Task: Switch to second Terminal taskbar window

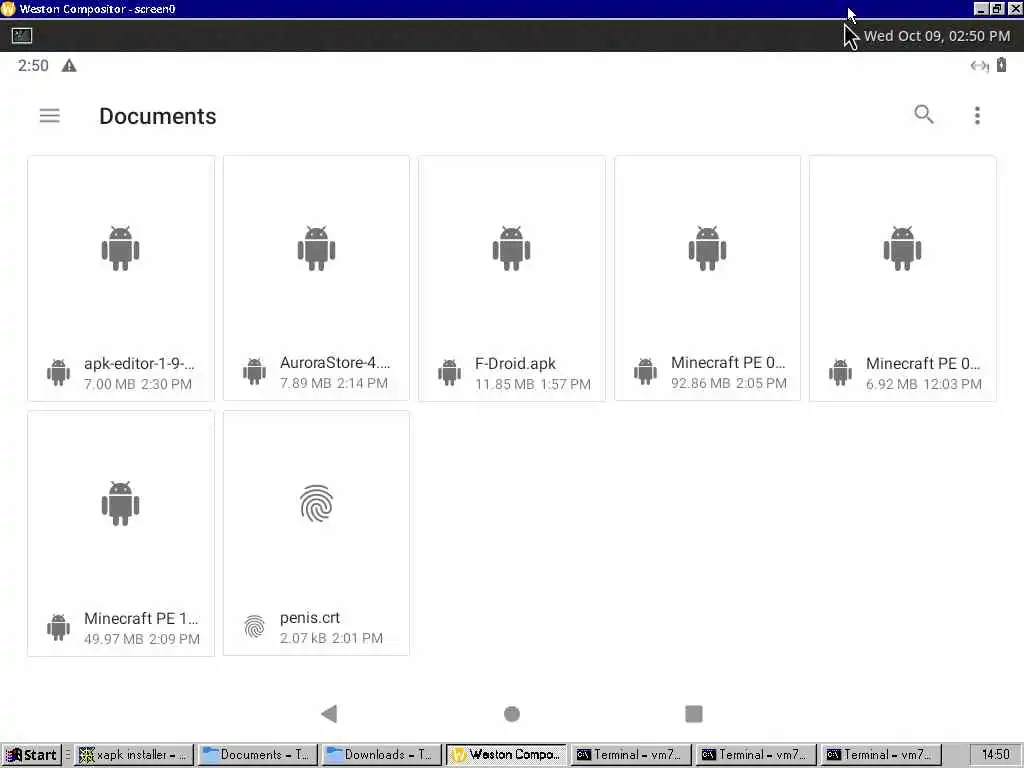Action: coord(756,755)
